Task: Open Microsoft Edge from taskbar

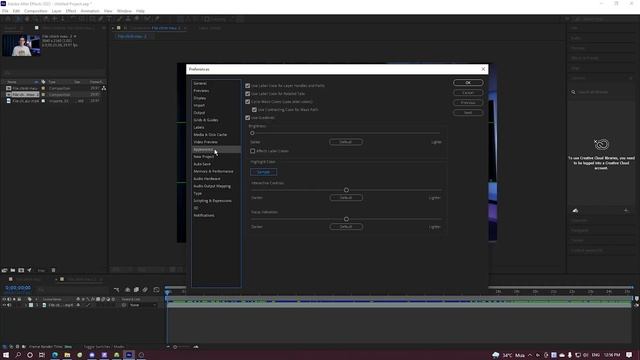Action: coord(55,355)
